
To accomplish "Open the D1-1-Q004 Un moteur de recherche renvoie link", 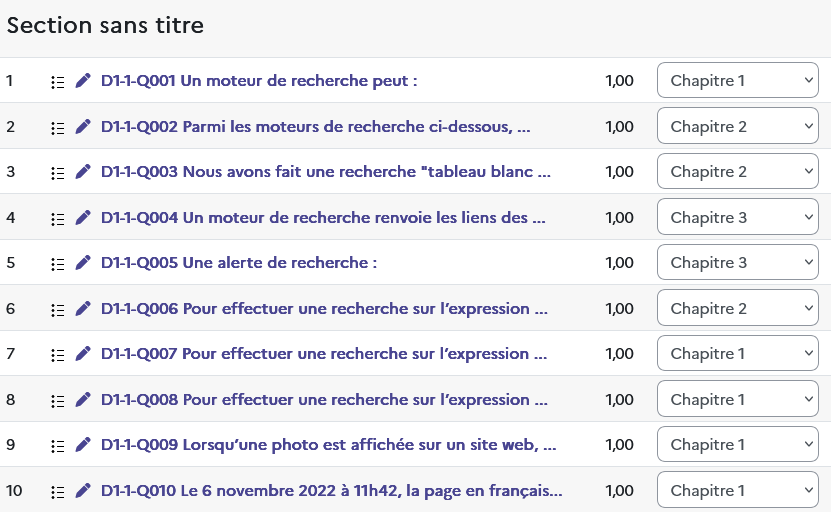I will (x=323, y=218).
